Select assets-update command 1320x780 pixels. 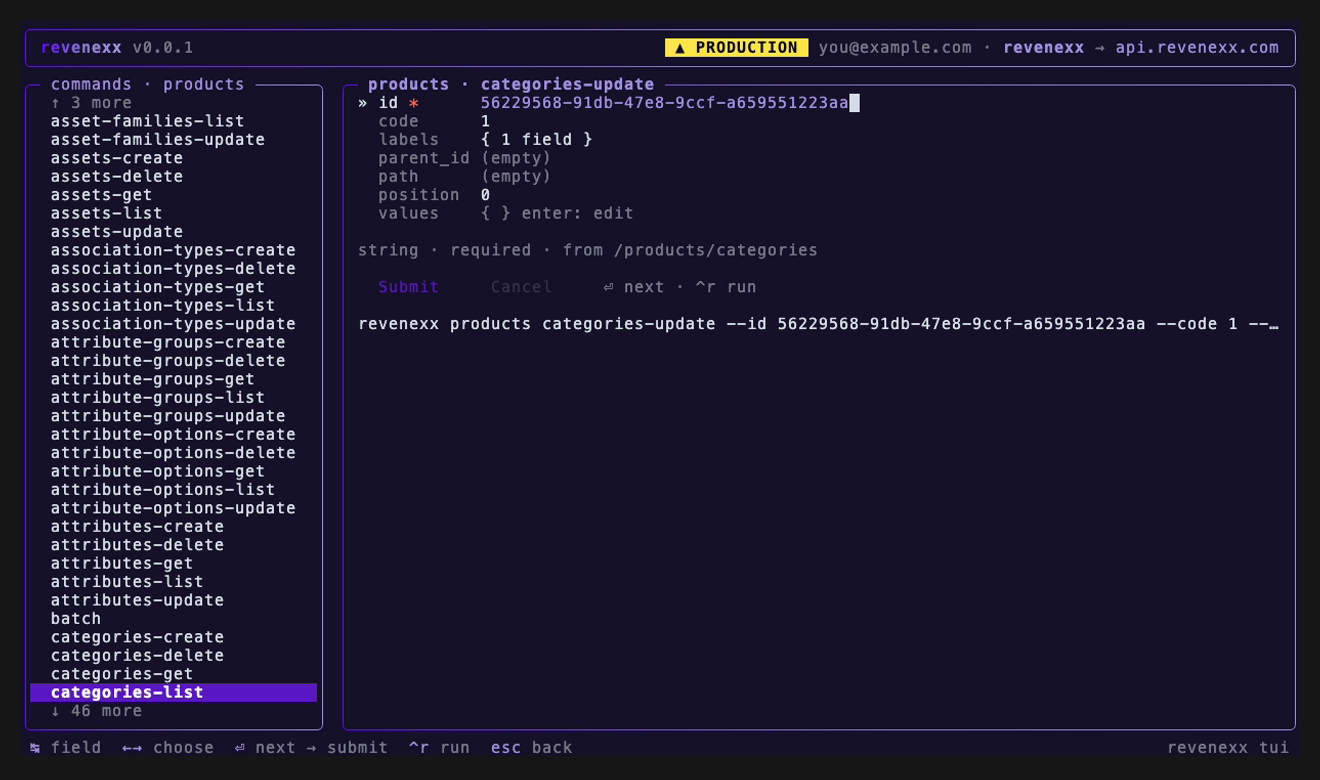click(x=117, y=232)
